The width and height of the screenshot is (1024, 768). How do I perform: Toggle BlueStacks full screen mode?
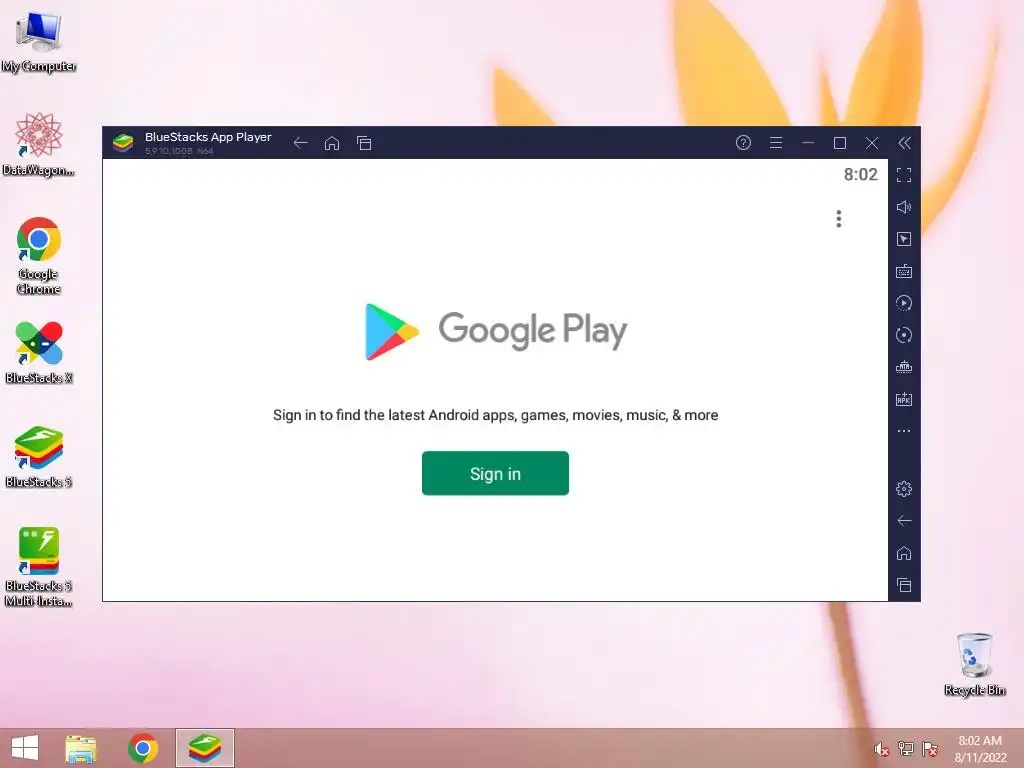click(x=904, y=175)
